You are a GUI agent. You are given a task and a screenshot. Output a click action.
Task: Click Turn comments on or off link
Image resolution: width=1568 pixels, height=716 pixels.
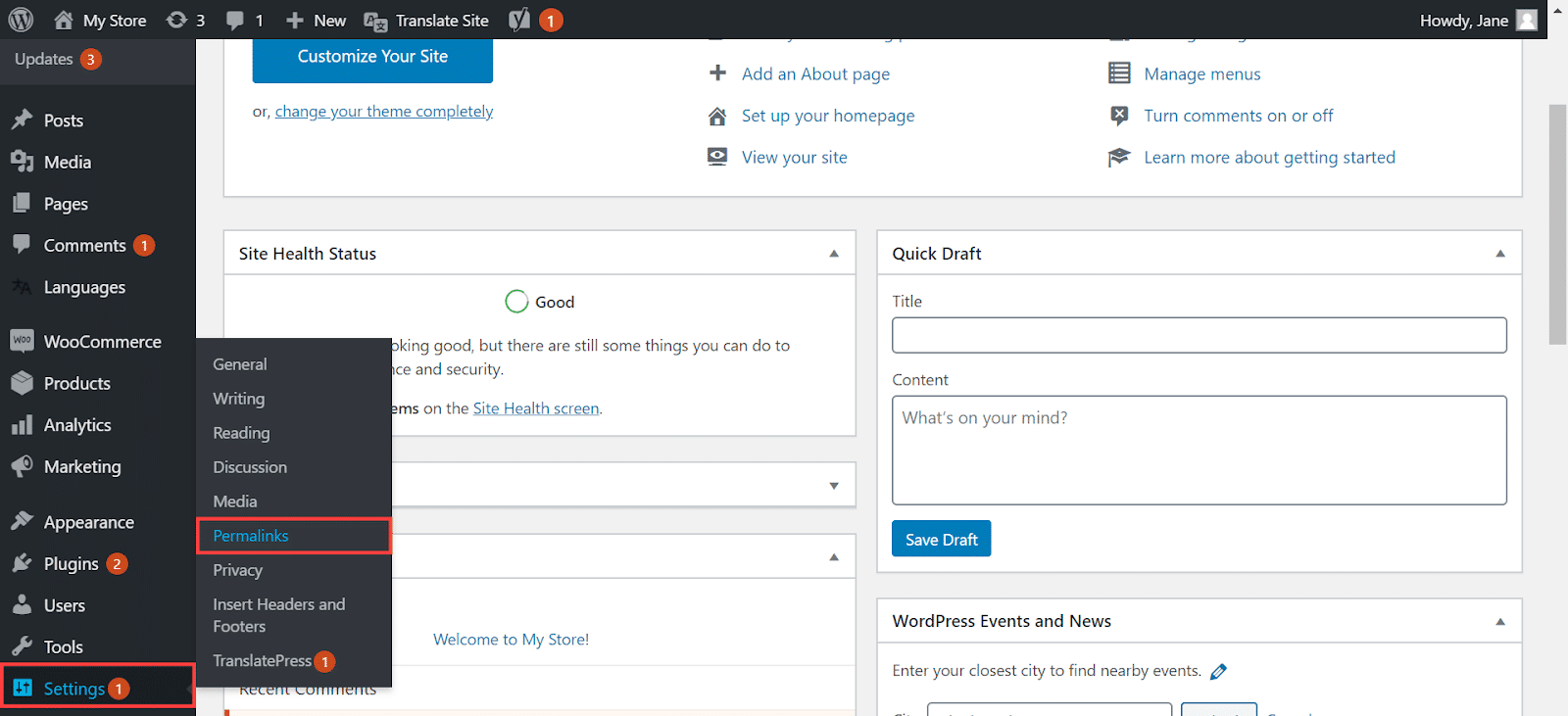coord(1239,116)
